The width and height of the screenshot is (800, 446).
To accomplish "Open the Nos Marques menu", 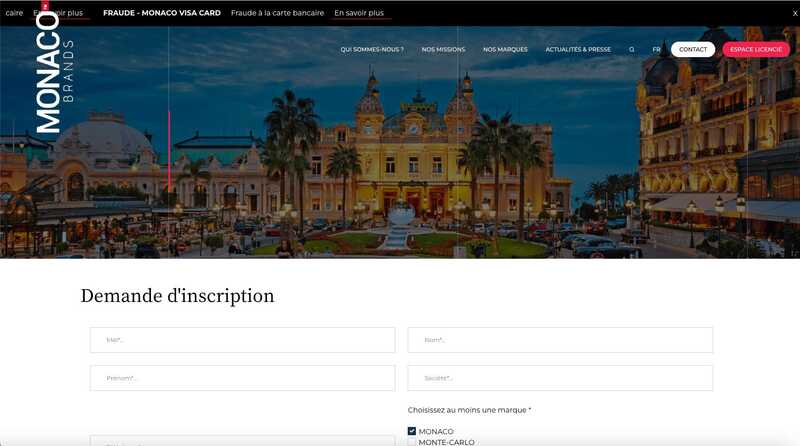I will tap(505, 49).
